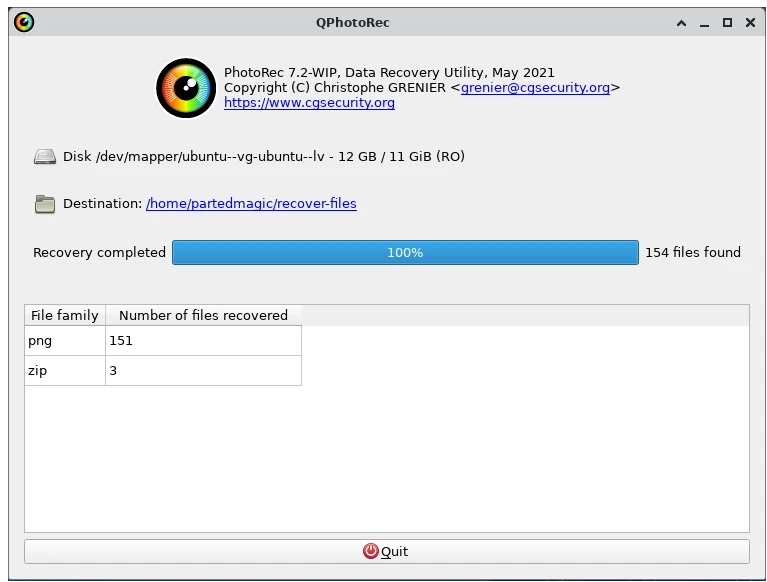Quit the QPhotoRec application
The image size is (767, 582).
pos(386,551)
